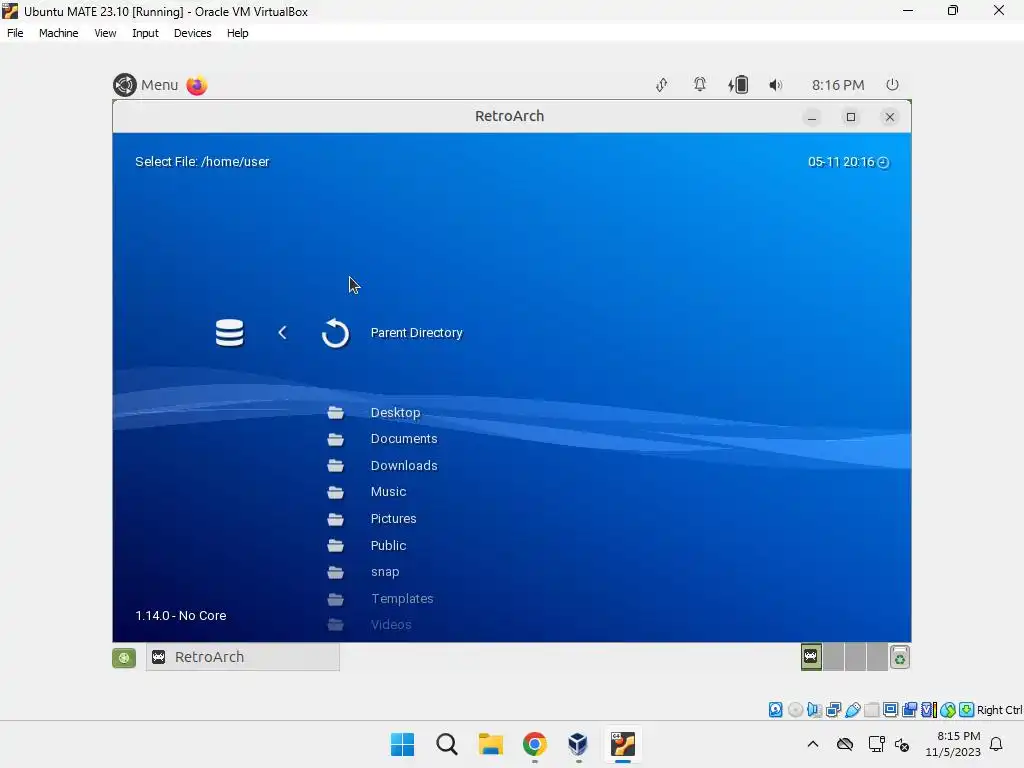Click the volume speaker icon in MATE panel
The height and width of the screenshot is (768, 1024).
775,85
